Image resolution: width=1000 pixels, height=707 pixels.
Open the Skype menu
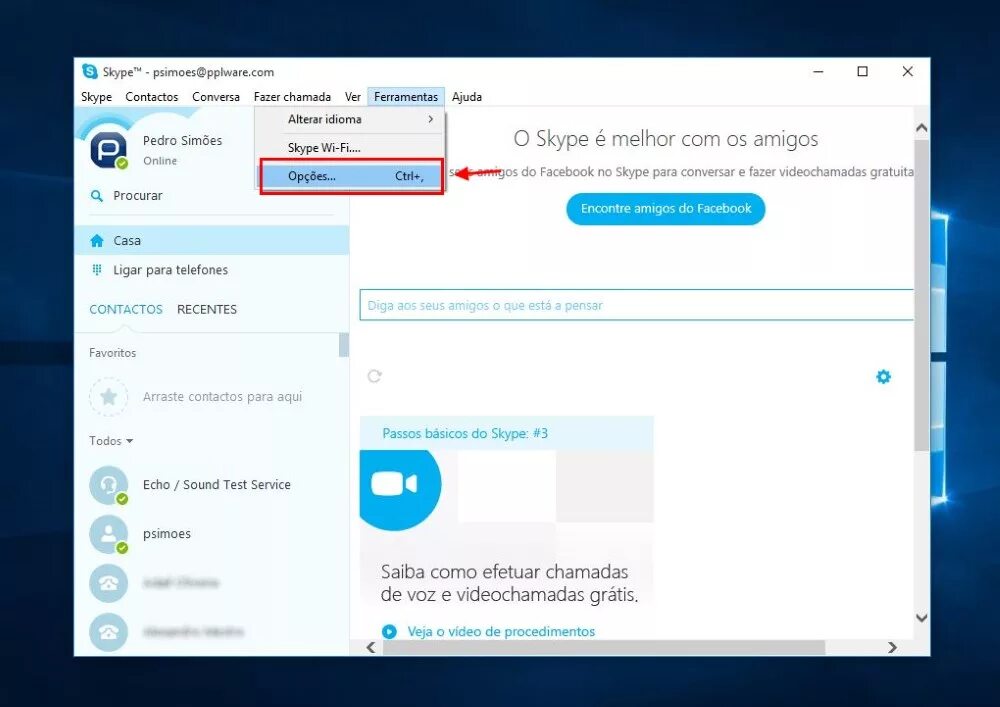96,97
